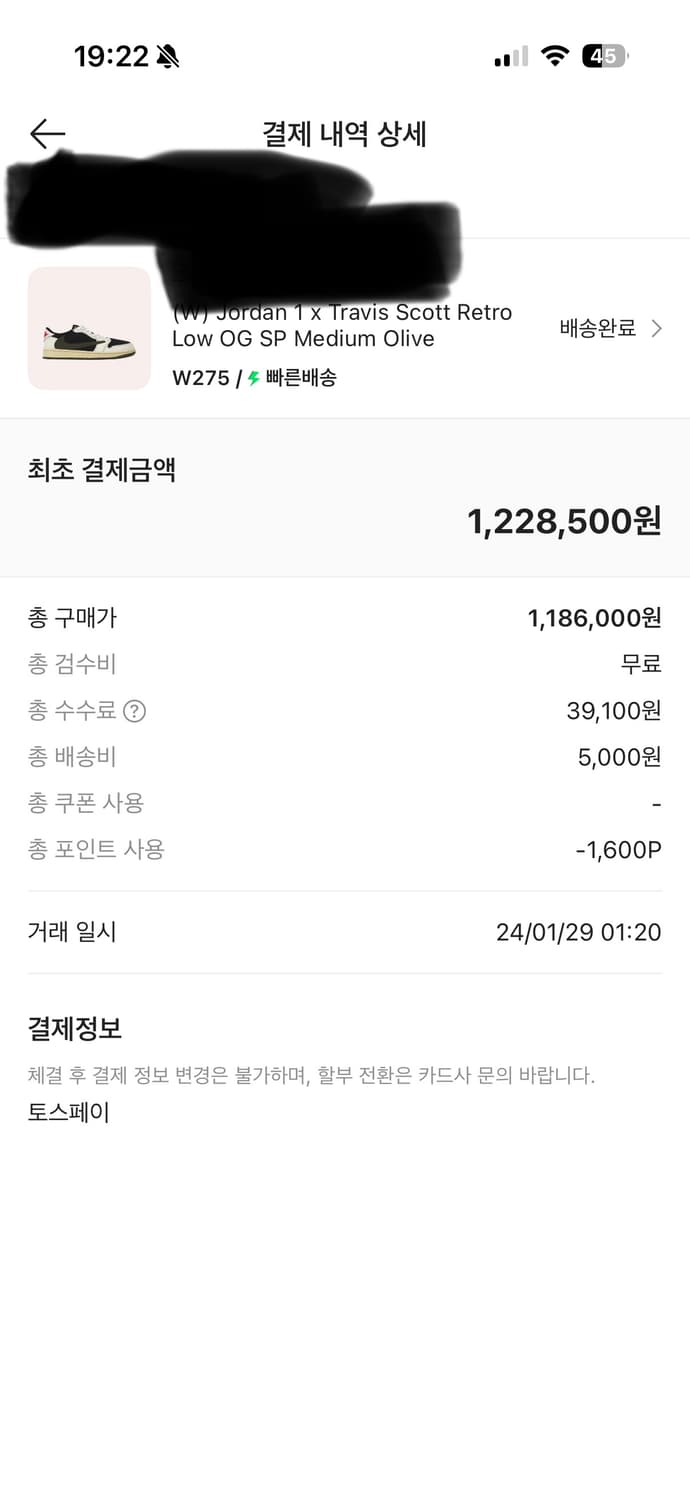
Task: Tap the back arrow icon
Action: [x=47, y=134]
